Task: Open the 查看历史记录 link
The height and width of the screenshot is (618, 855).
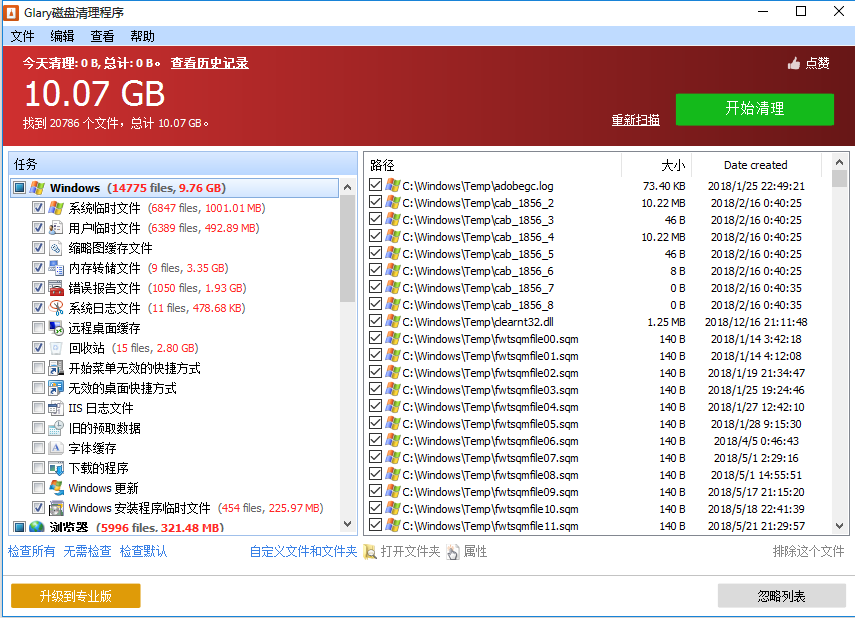Action: click(x=209, y=63)
